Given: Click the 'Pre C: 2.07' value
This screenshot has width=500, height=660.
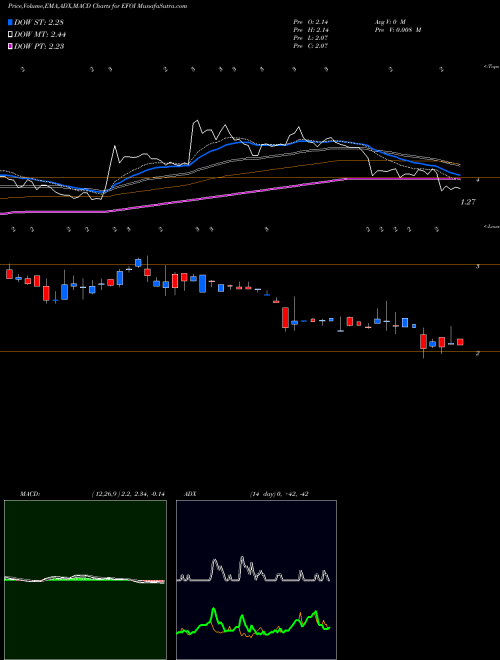Looking at the screenshot, I should pyautogui.click(x=311, y=46).
